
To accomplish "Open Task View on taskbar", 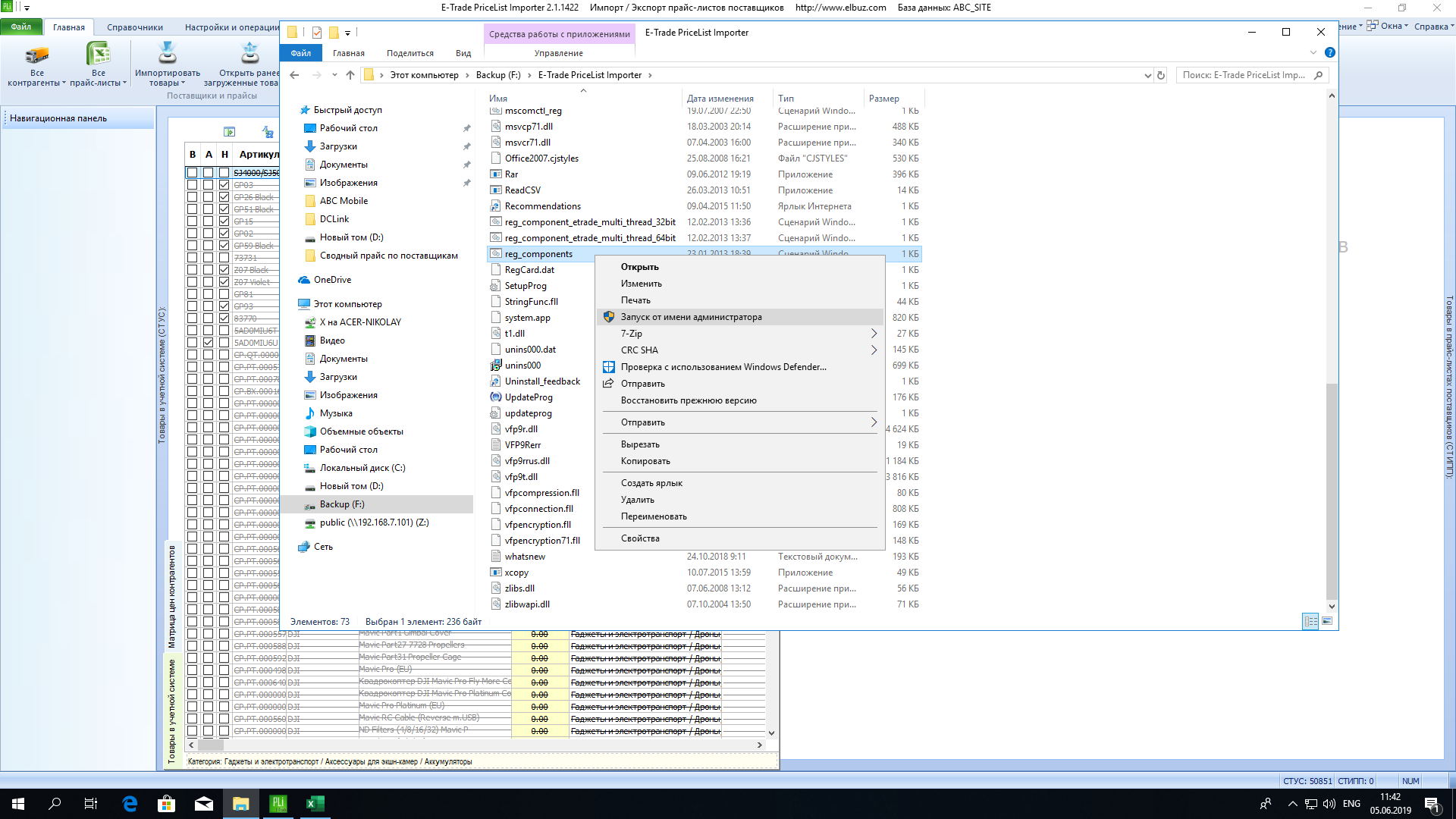I will point(90,804).
